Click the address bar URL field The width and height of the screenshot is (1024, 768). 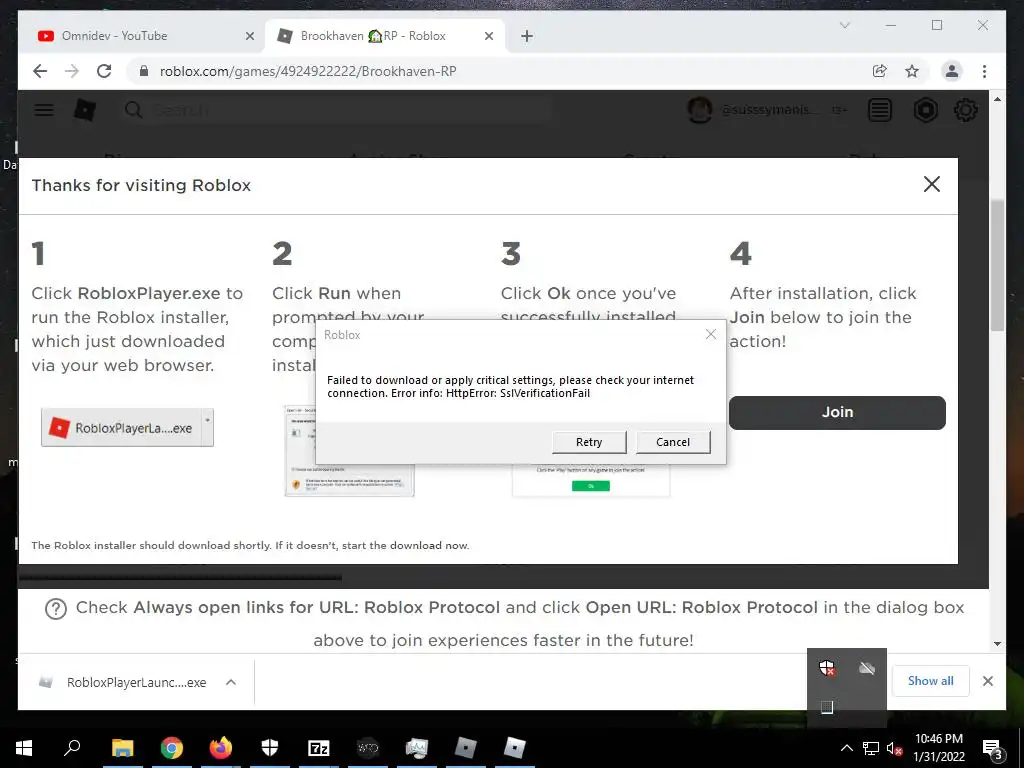(x=496, y=71)
